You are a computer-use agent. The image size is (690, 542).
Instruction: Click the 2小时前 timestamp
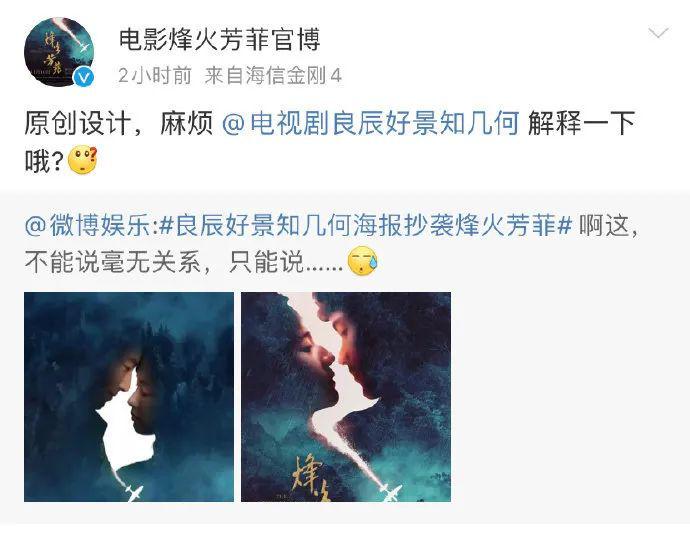point(155,76)
